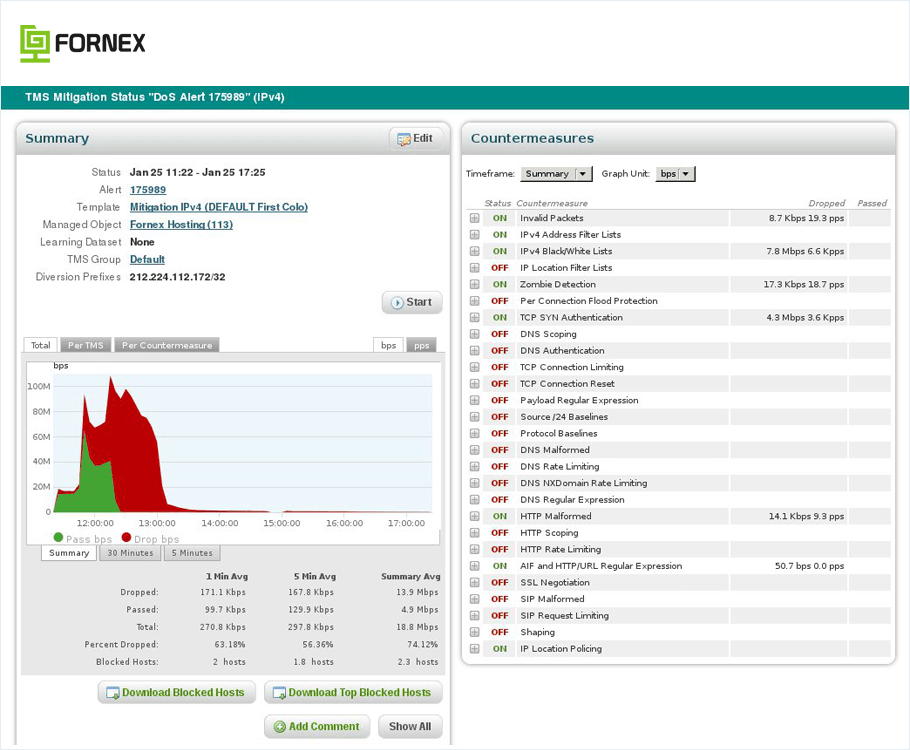
Task: Click the diversion prefix 212.224.112.172/32
Action: tap(178, 277)
